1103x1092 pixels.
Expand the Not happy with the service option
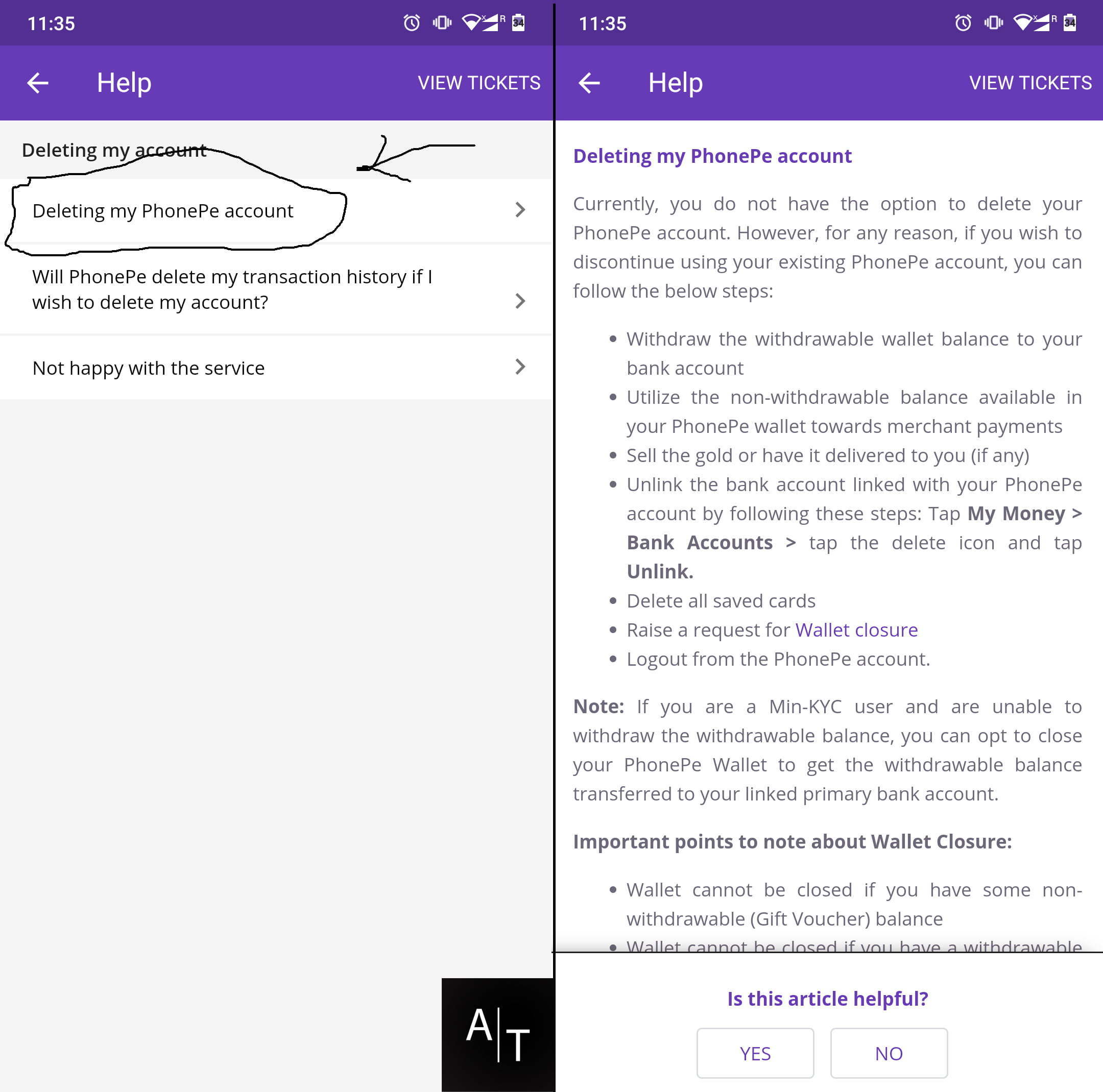coord(276,367)
